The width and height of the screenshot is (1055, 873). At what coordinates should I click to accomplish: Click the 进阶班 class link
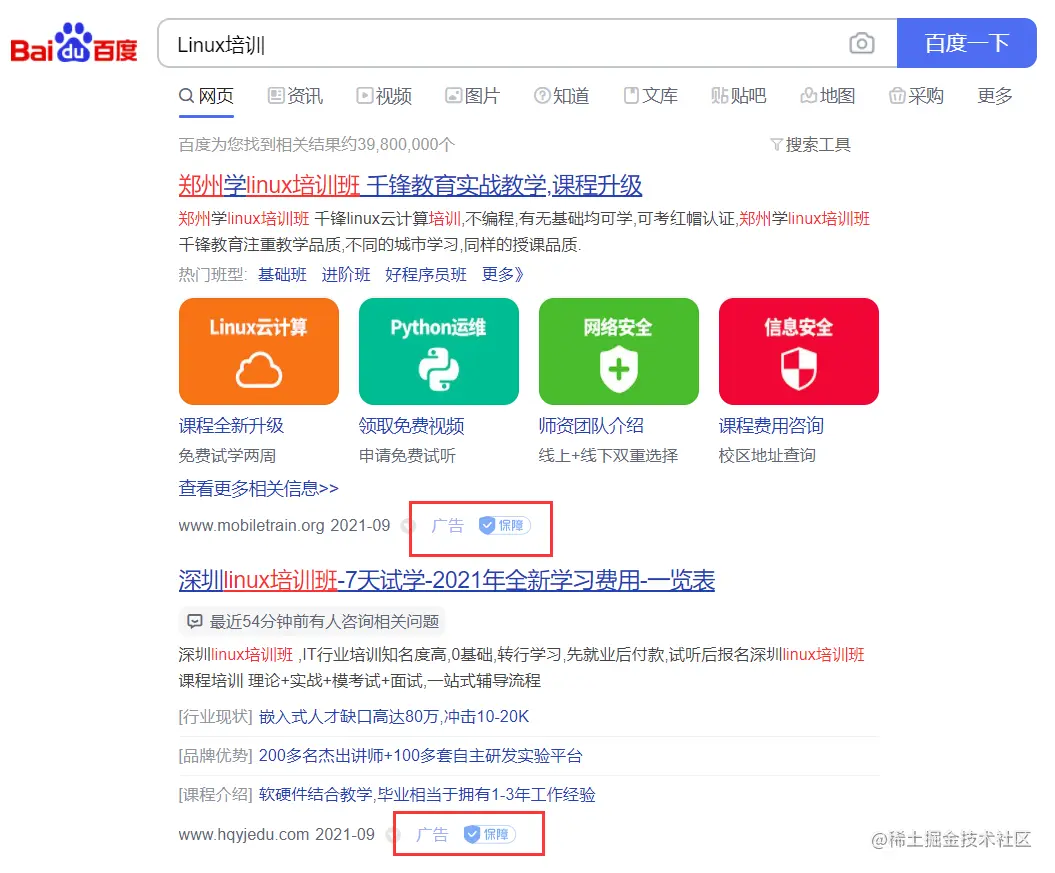point(346,274)
